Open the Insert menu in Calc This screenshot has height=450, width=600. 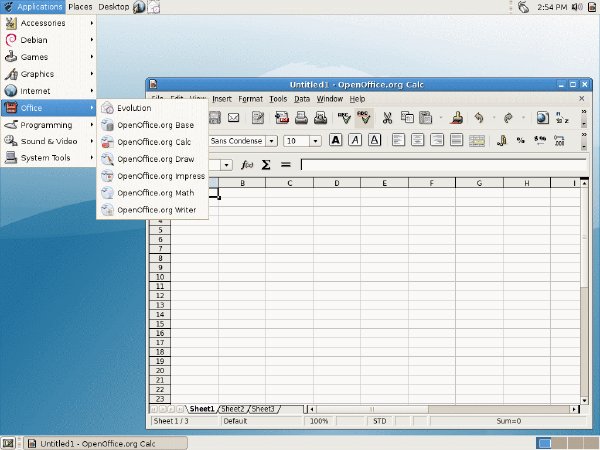[222, 99]
